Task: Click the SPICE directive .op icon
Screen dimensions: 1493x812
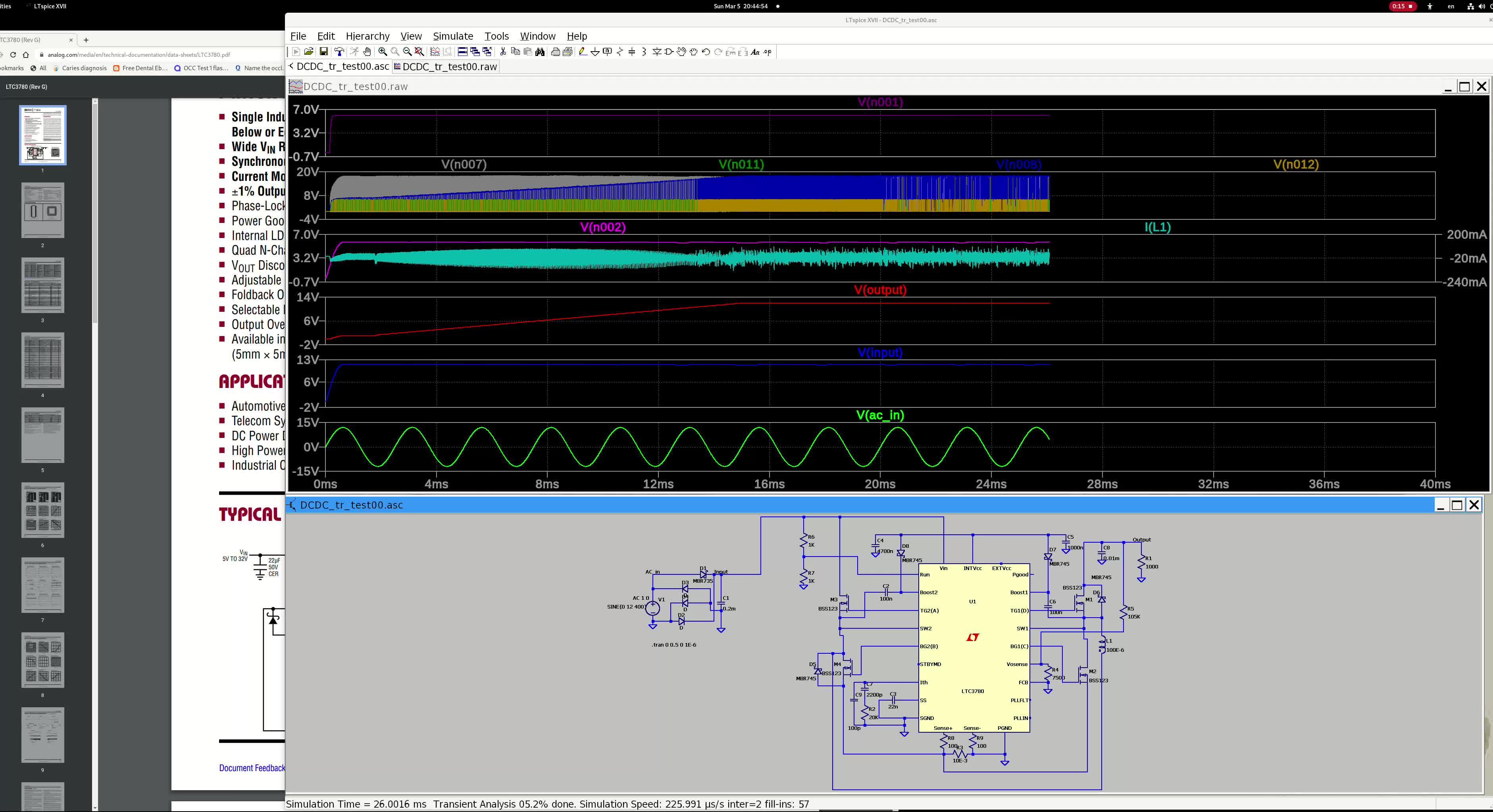Action: [x=768, y=52]
